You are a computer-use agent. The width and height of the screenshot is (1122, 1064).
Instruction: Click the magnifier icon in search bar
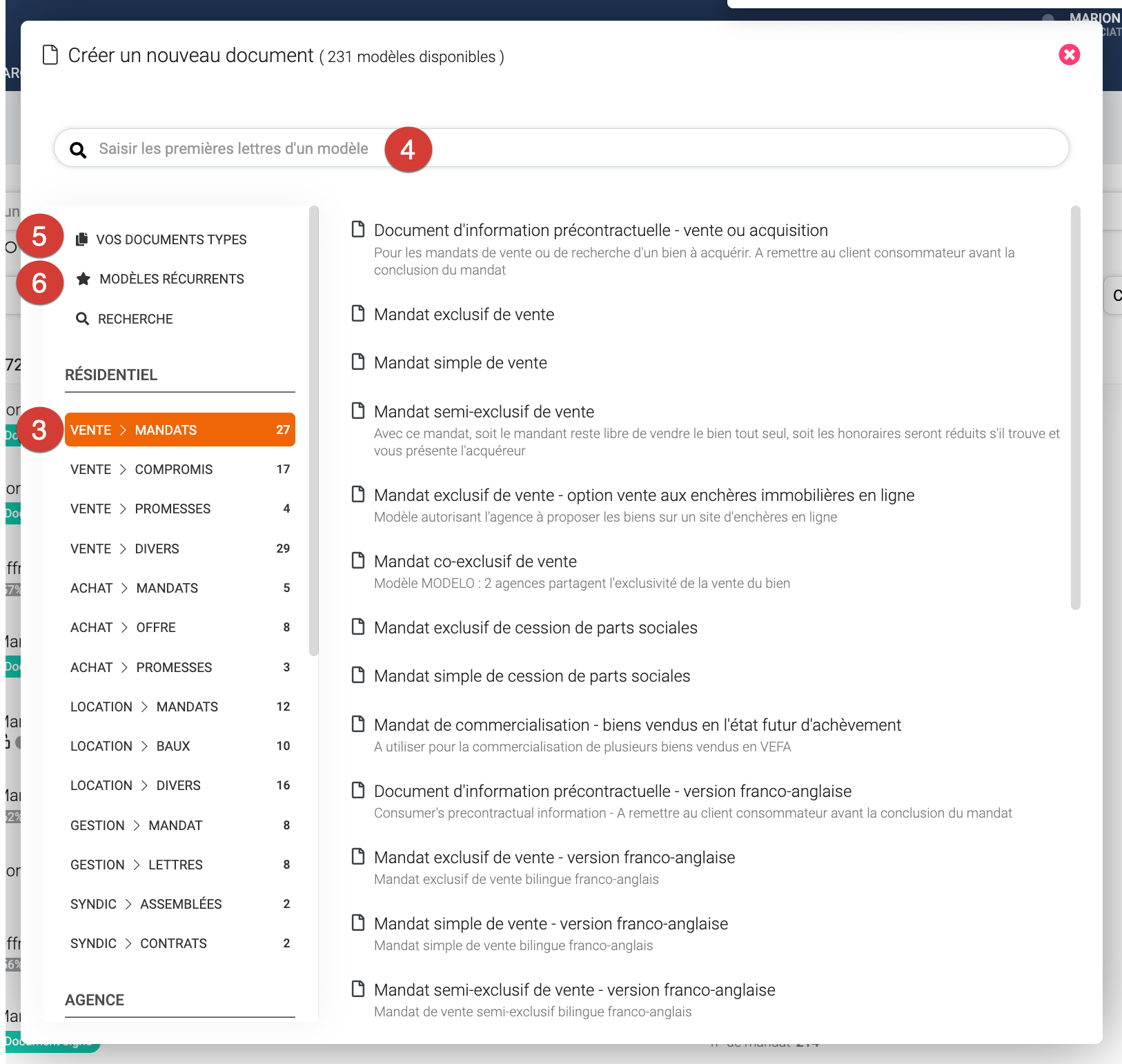tap(79, 150)
